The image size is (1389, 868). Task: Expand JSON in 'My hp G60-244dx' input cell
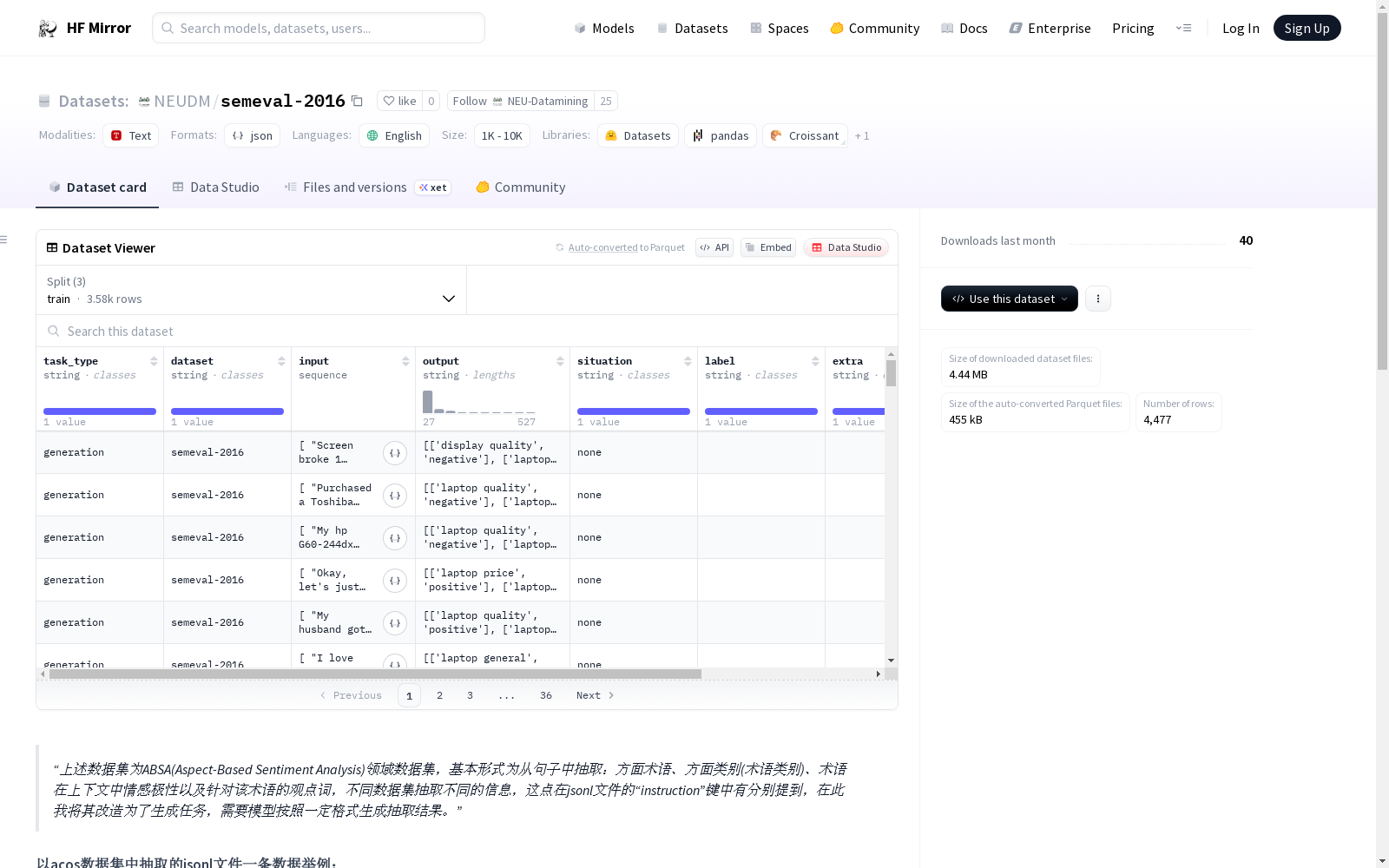tap(395, 538)
